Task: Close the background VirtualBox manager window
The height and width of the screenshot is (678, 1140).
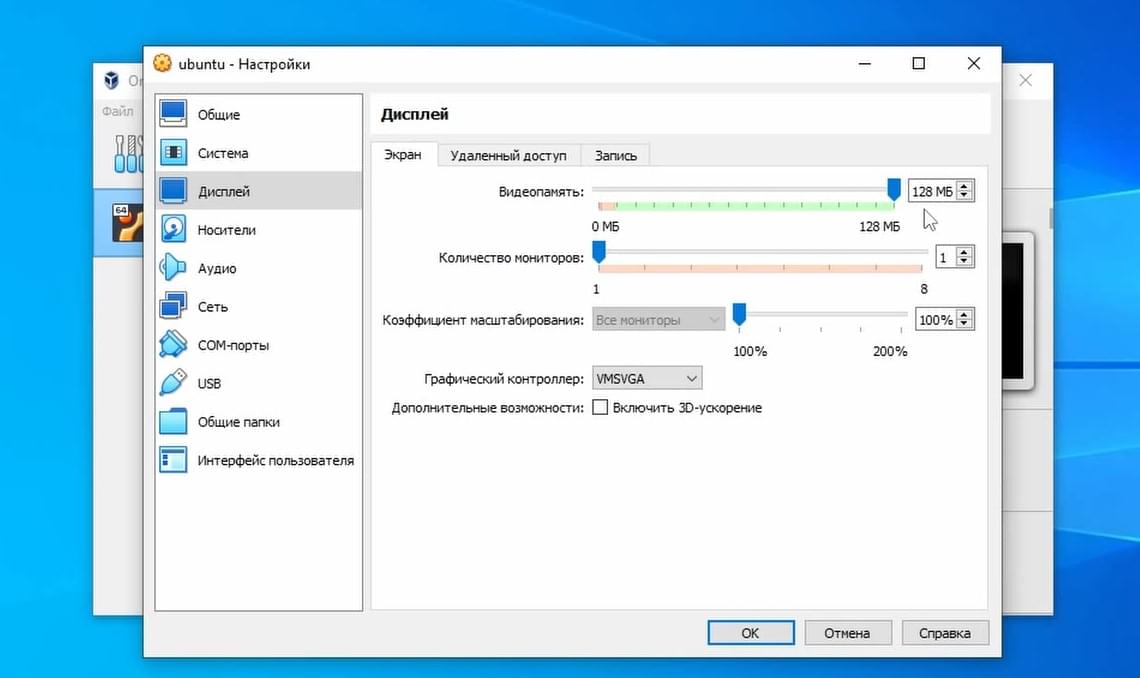Action: click(1025, 80)
